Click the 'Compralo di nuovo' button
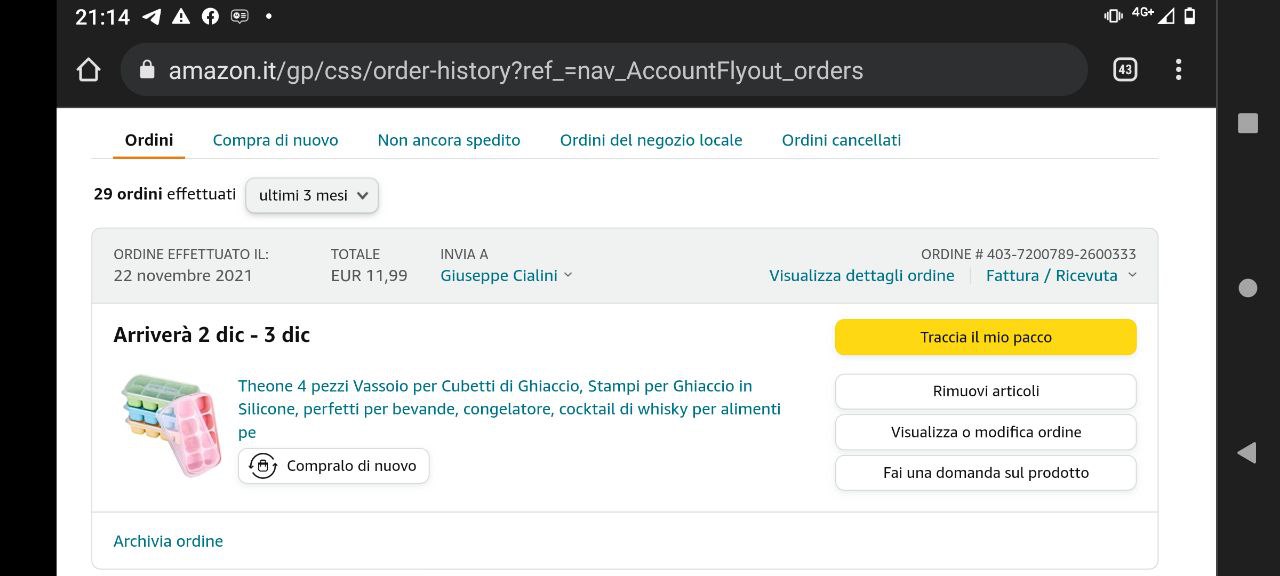This screenshot has width=1280, height=576. (x=334, y=466)
